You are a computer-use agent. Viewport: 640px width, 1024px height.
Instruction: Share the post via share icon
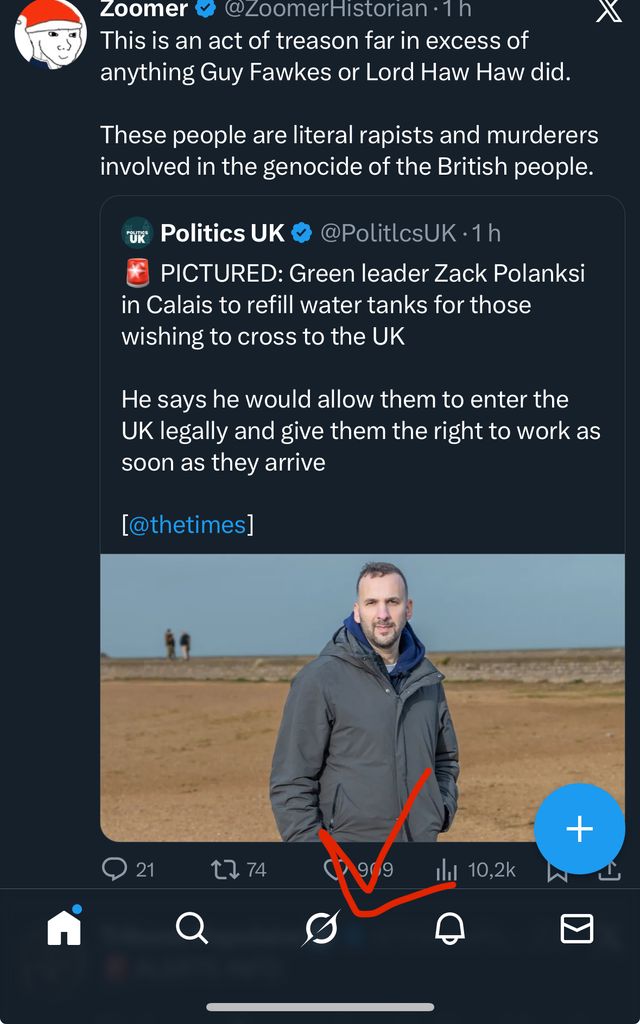click(609, 871)
